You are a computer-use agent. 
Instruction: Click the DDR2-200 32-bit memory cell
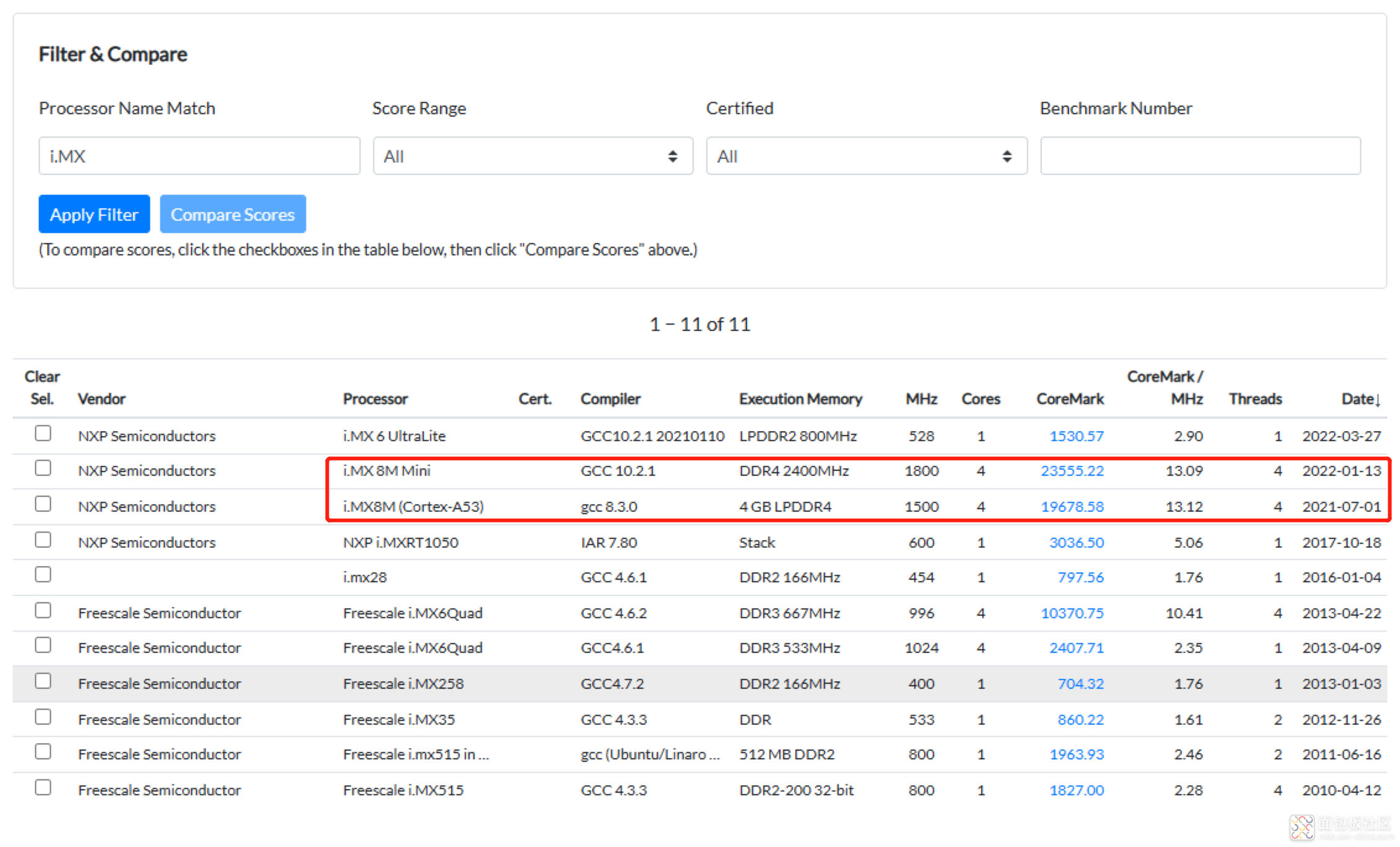(796, 790)
